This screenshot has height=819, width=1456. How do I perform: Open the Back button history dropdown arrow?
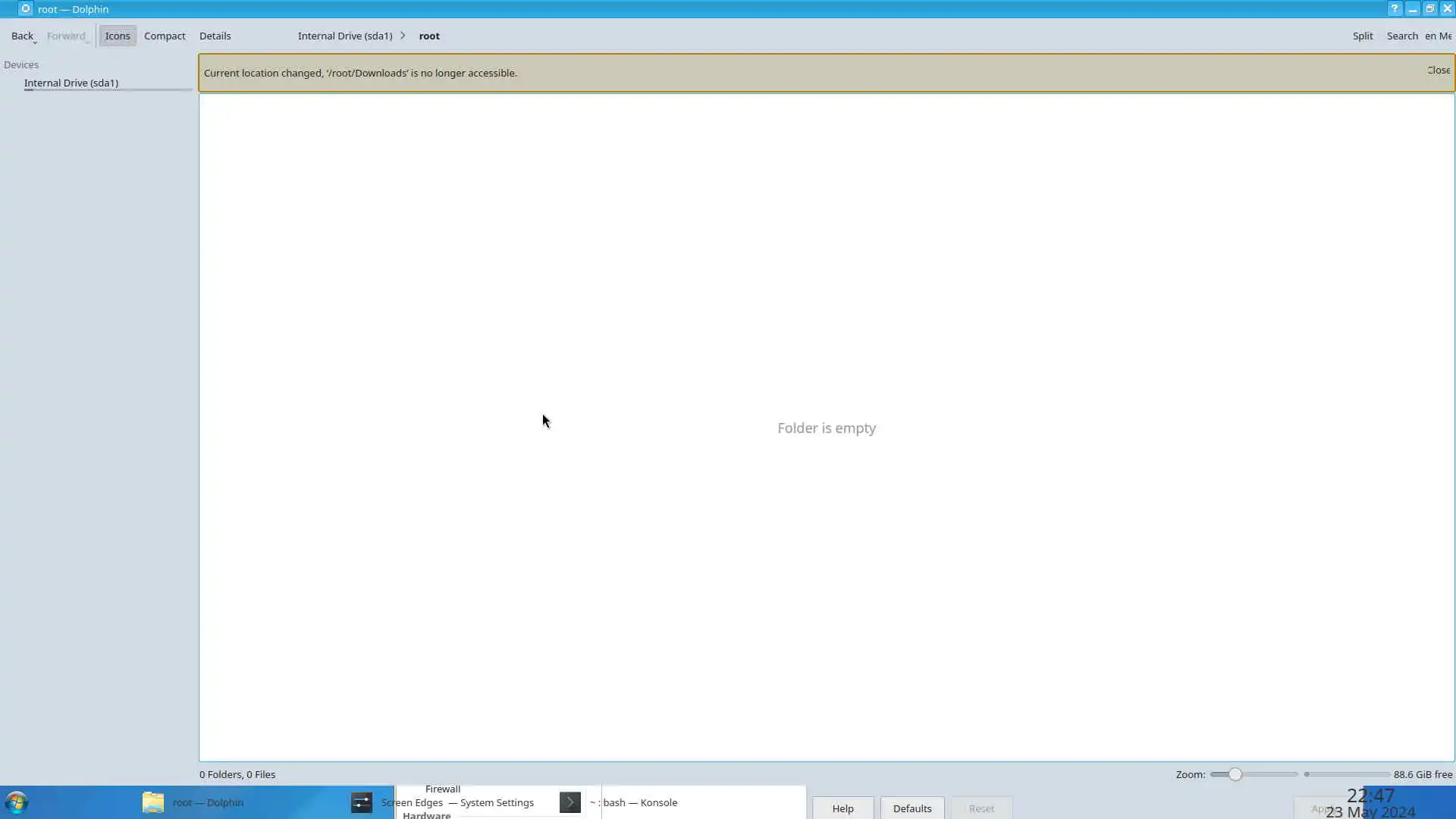35,42
